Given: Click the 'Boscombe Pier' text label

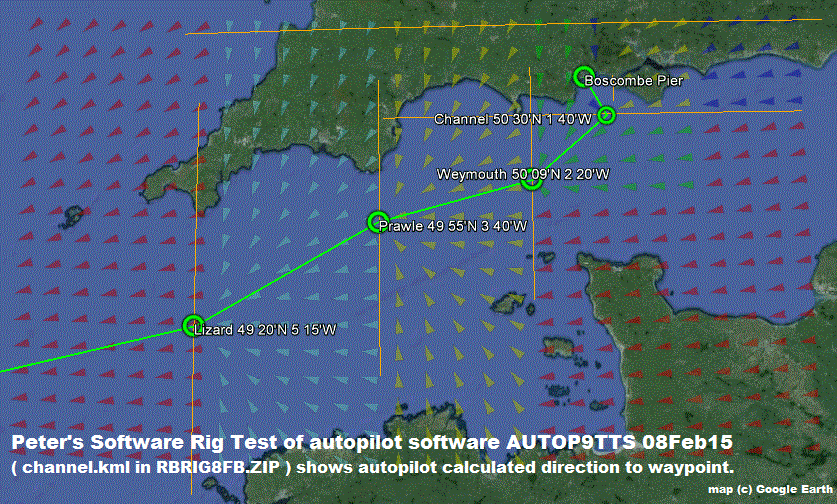Looking at the screenshot, I should pos(634,80).
